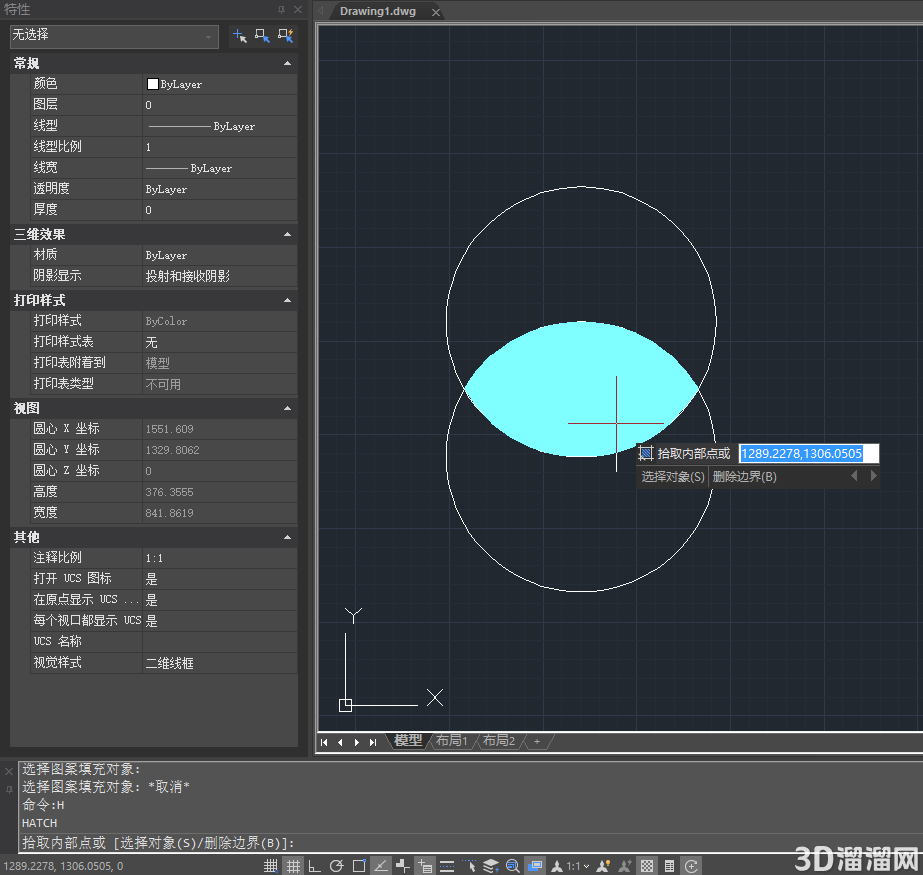Choose the 选择对象(S) option
This screenshot has width=923, height=875.
[x=673, y=476]
